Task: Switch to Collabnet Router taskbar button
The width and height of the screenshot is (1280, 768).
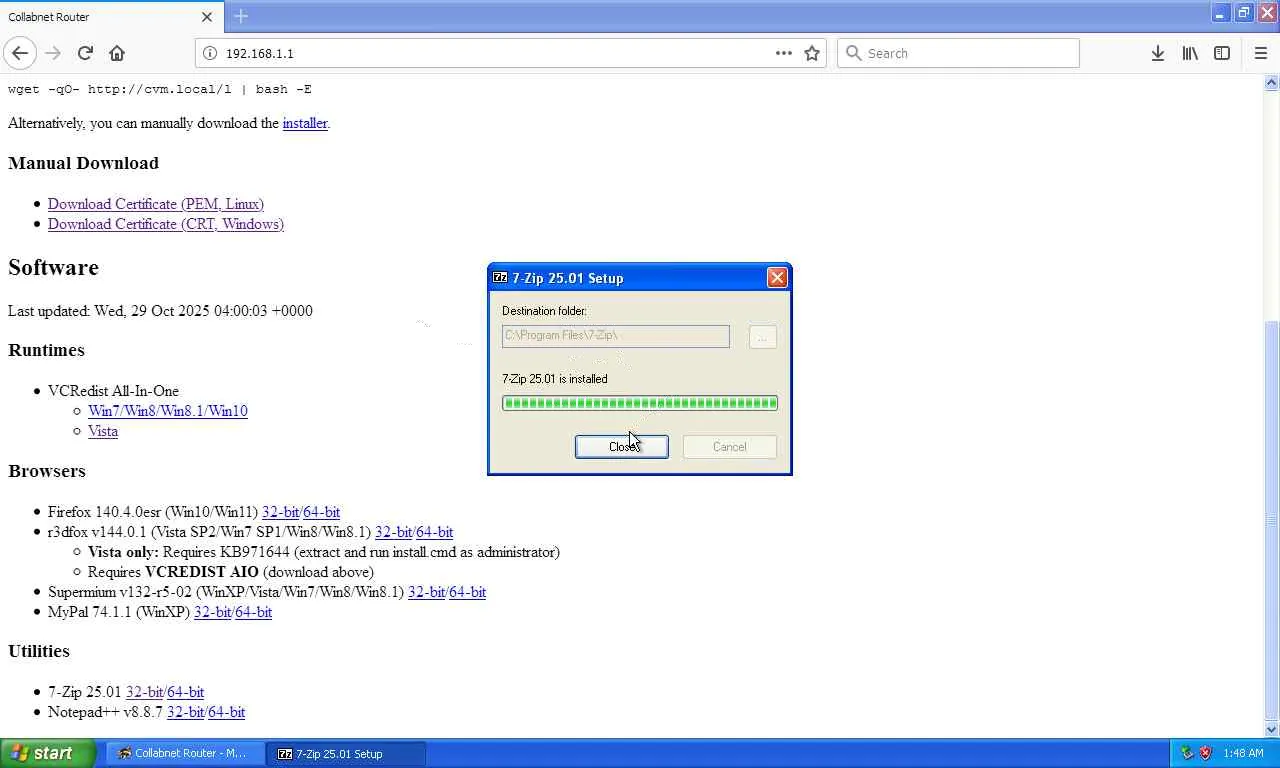Action: point(185,754)
